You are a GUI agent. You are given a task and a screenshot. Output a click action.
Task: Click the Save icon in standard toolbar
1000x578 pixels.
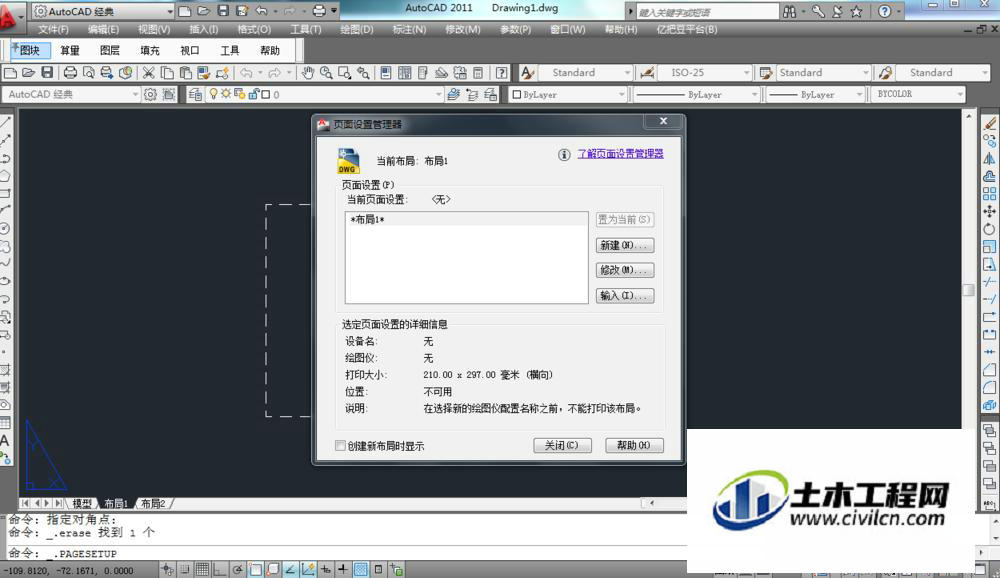click(47, 73)
